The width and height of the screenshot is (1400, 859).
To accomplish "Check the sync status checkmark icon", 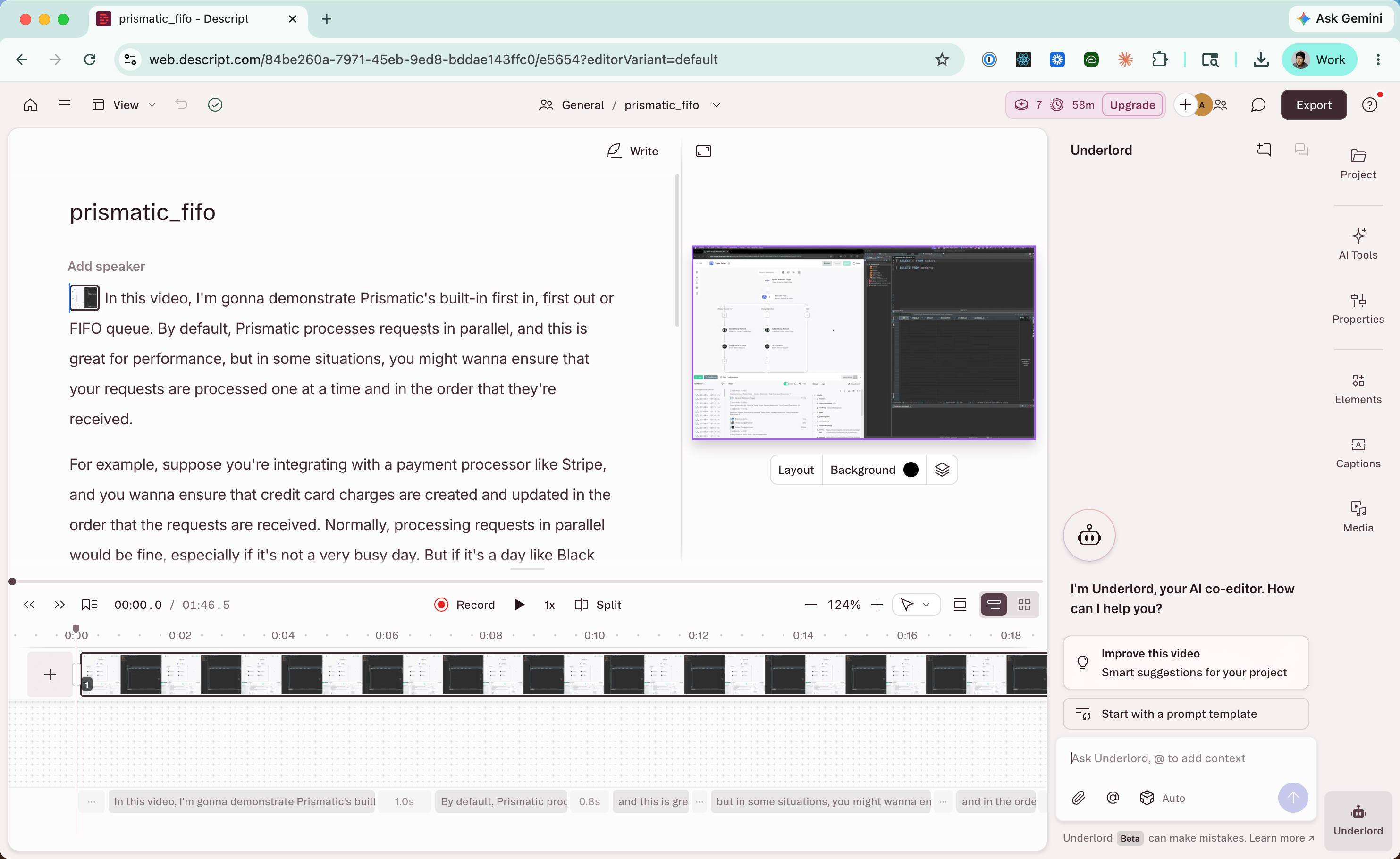I will click(x=215, y=105).
